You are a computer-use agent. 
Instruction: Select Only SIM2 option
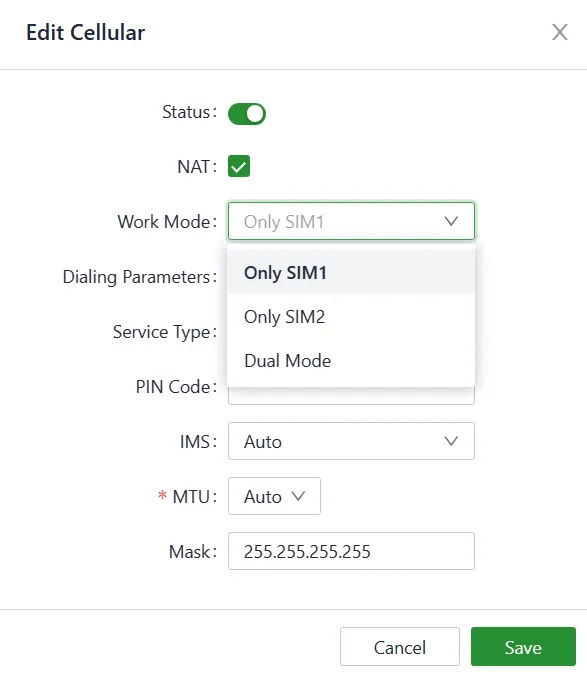[351, 317]
